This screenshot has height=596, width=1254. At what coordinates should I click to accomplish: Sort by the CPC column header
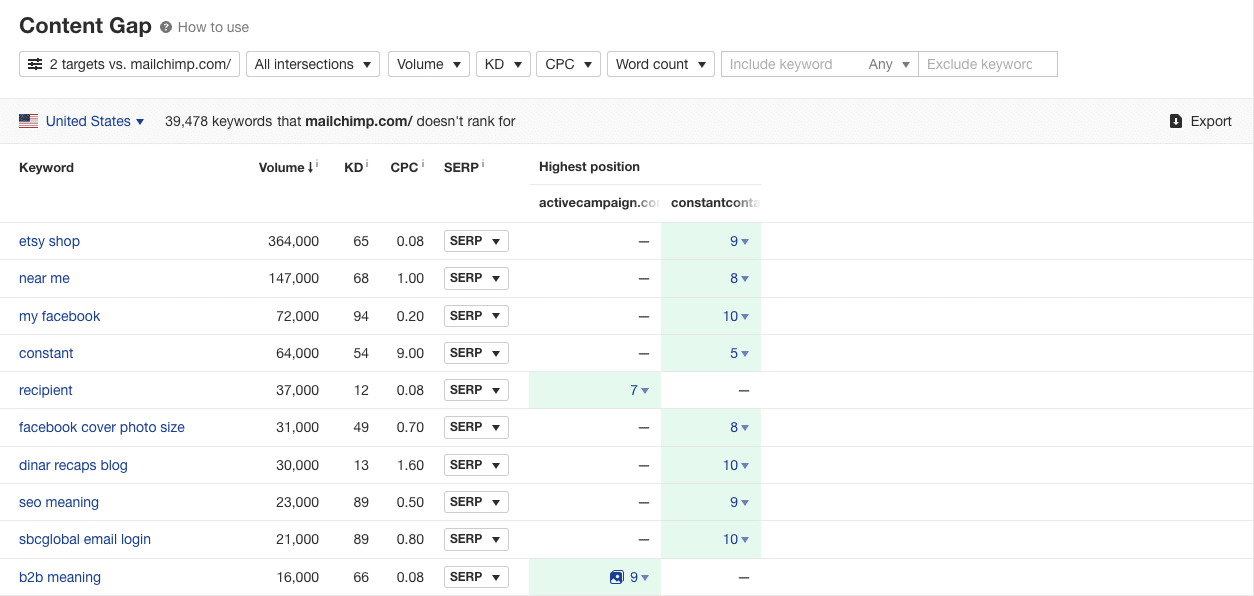tap(404, 167)
